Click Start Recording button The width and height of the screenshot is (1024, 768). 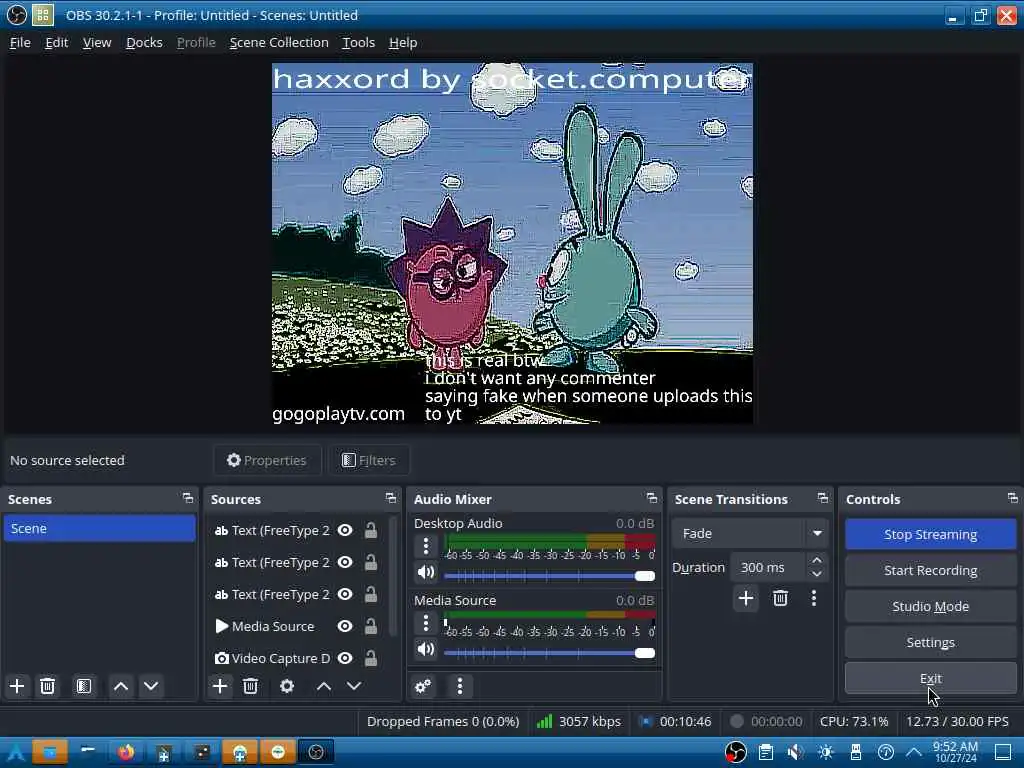click(x=931, y=570)
